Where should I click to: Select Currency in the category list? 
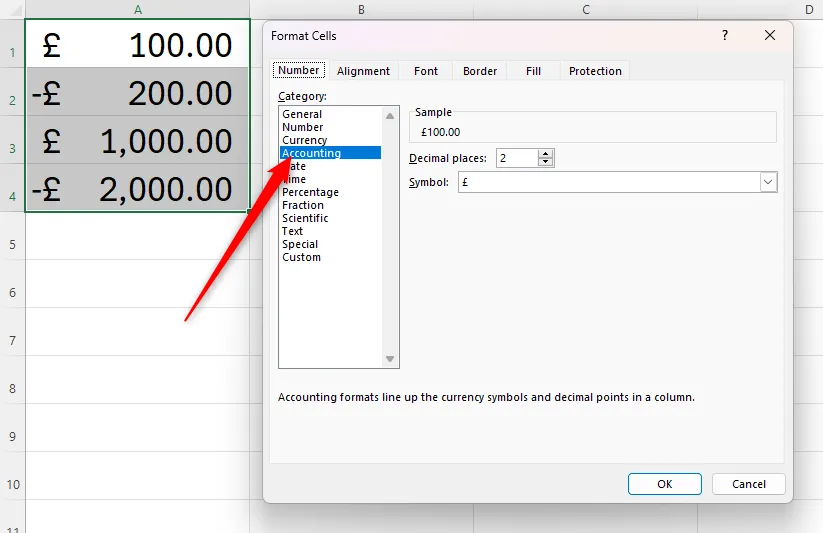(304, 140)
